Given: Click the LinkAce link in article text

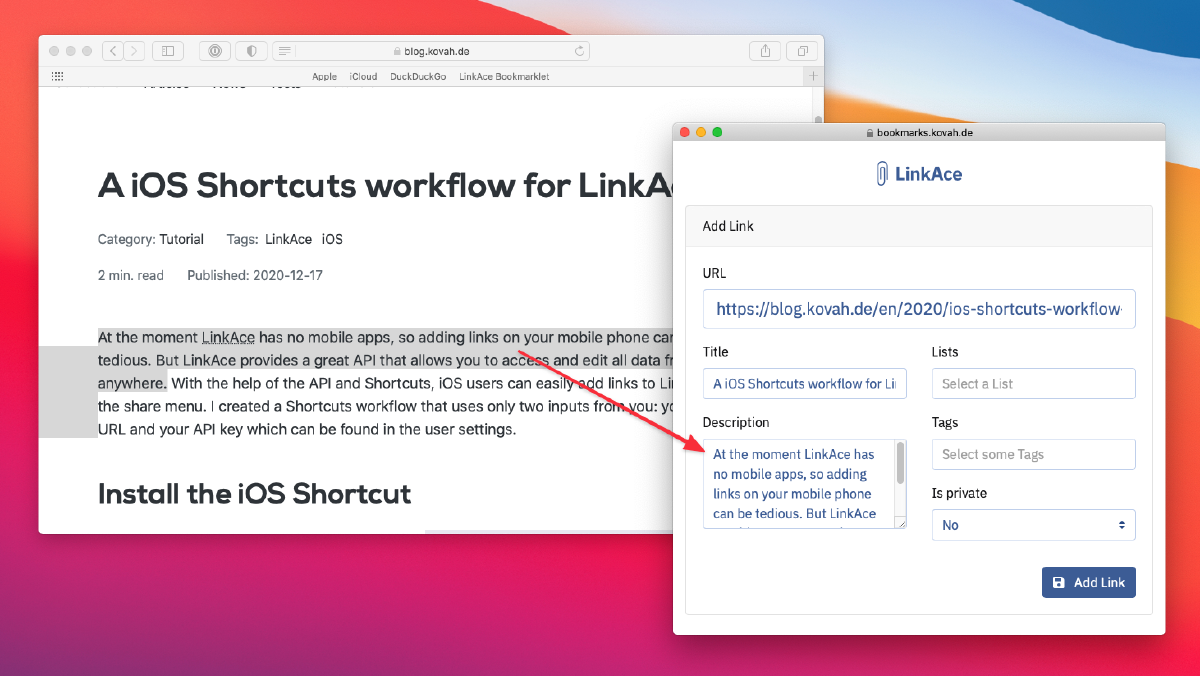Looking at the screenshot, I should [x=228, y=337].
